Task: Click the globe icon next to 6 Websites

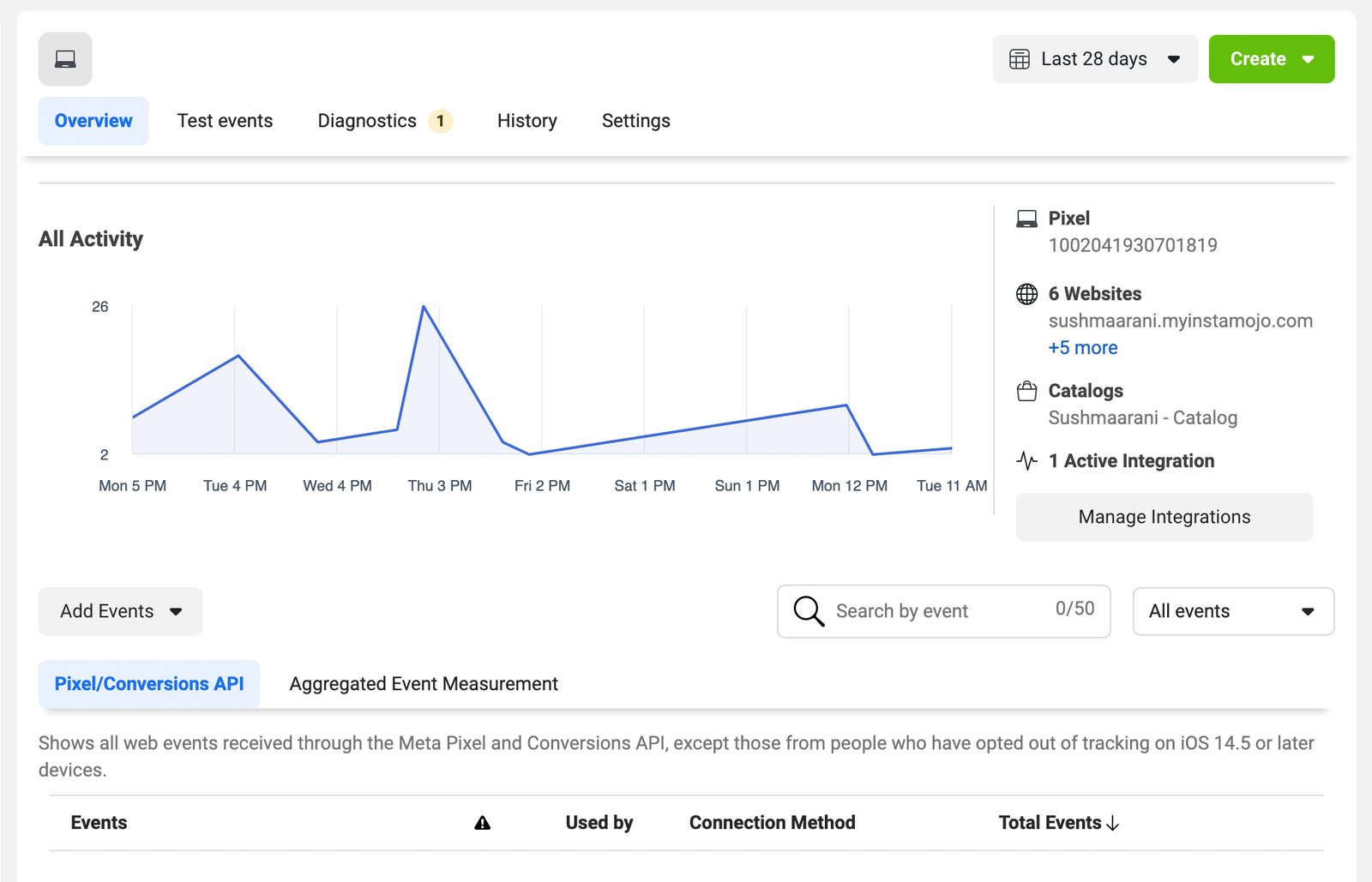Action: click(1026, 294)
